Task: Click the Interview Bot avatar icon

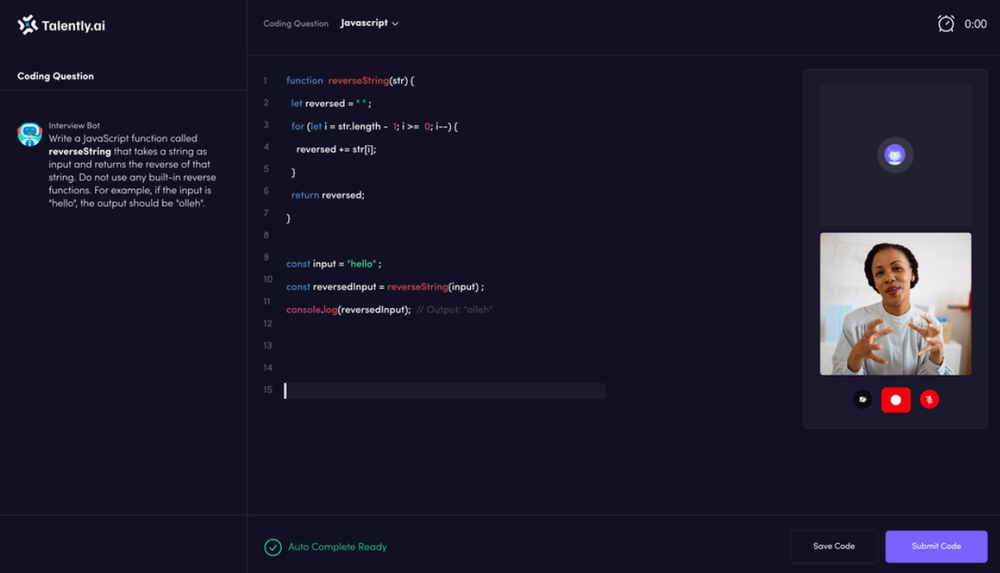Action: click(29, 134)
